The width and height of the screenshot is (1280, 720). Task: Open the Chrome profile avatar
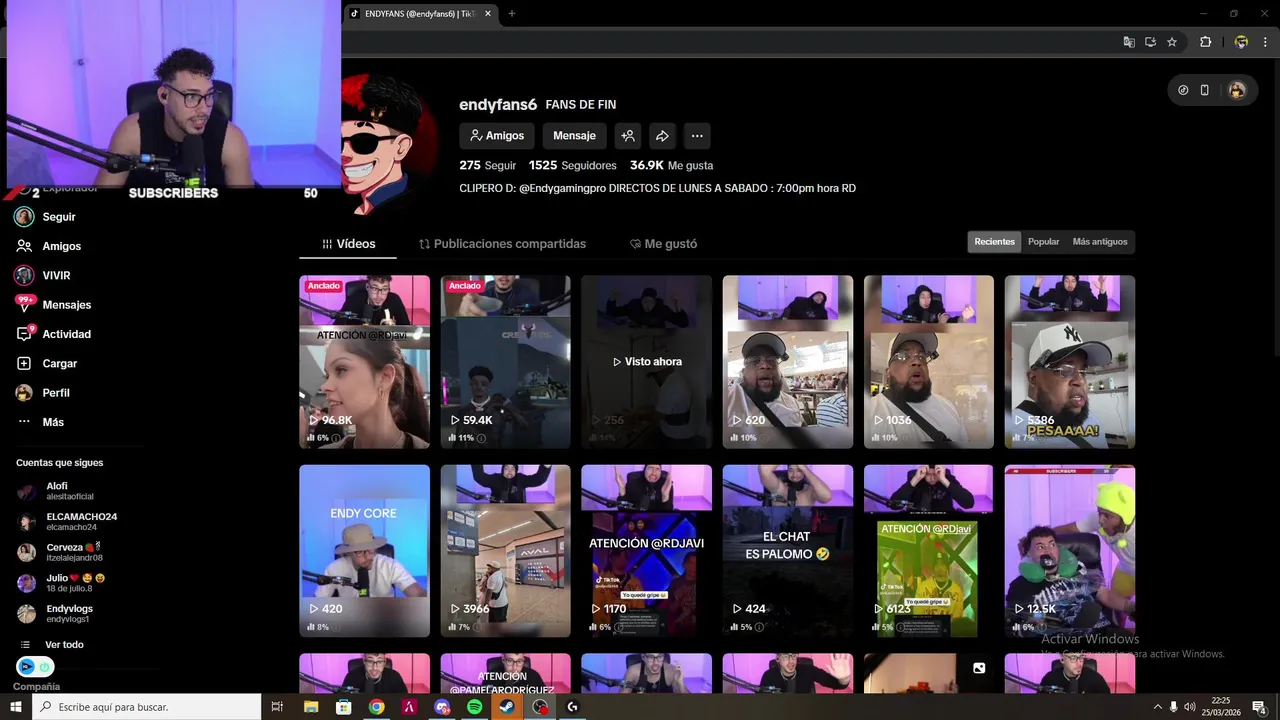point(1241,42)
